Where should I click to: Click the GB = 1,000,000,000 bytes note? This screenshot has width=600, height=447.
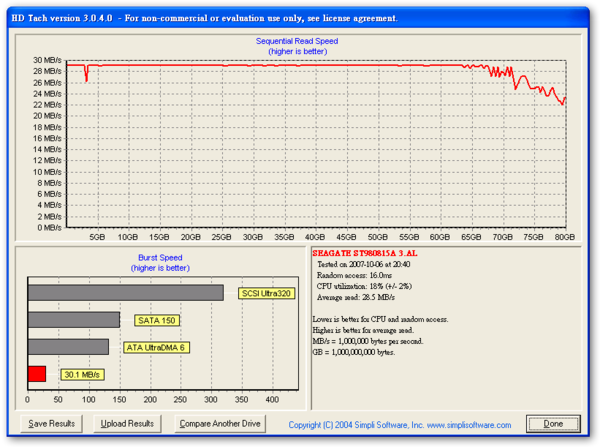pyautogui.click(x=354, y=352)
